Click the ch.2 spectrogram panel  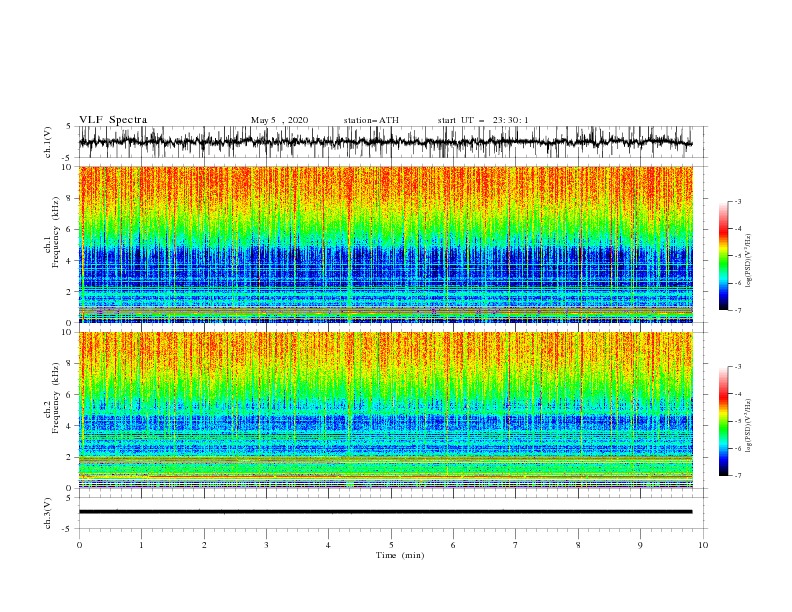(x=385, y=410)
